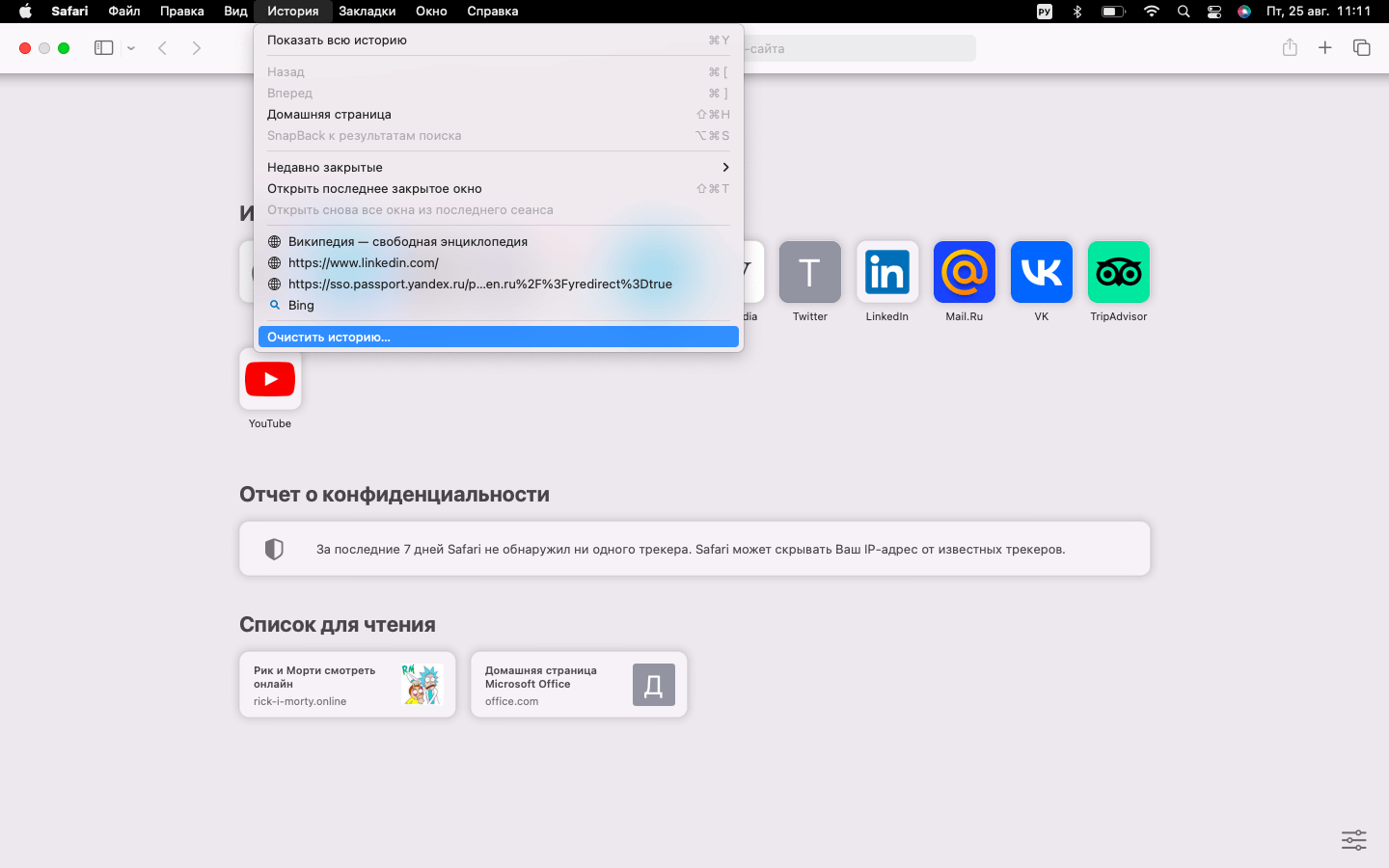Select Очистить историю…
The width and height of the screenshot is (1389, 868).
tap(499, 338)
